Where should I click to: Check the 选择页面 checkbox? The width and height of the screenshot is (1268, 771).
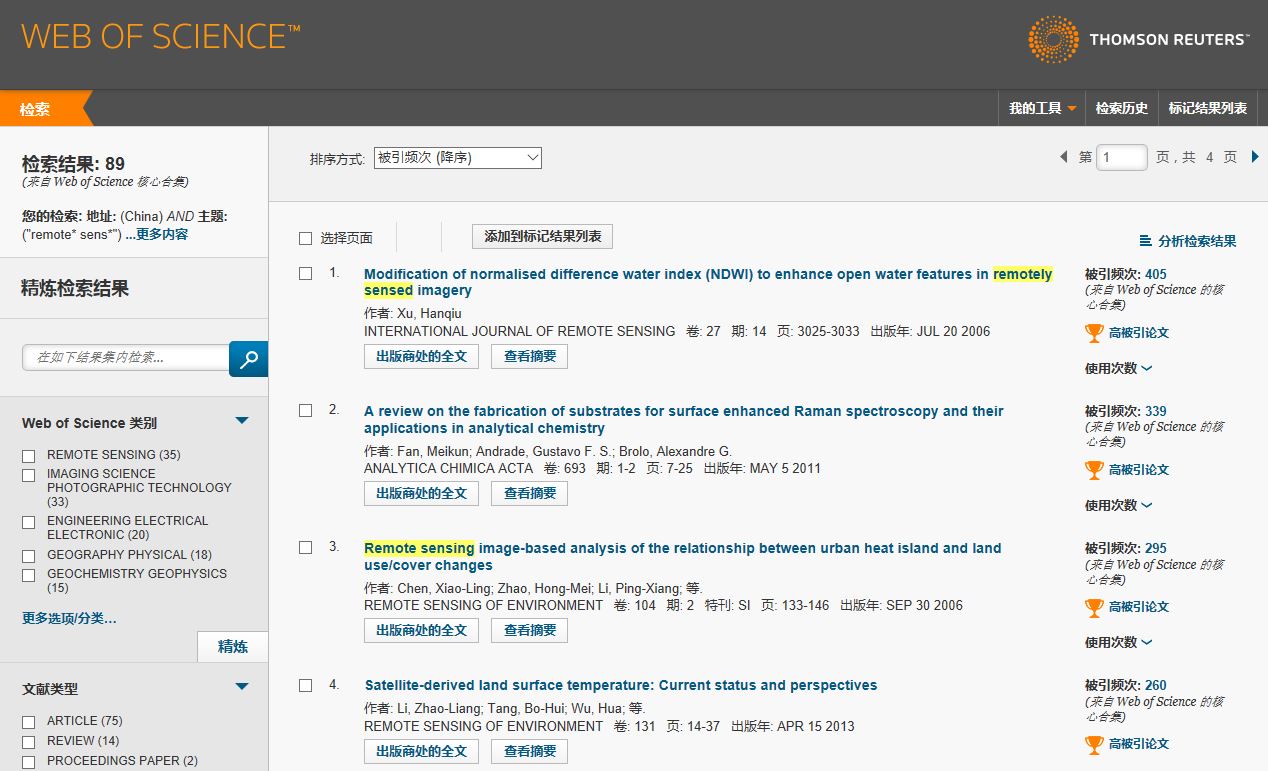[306, 238]
